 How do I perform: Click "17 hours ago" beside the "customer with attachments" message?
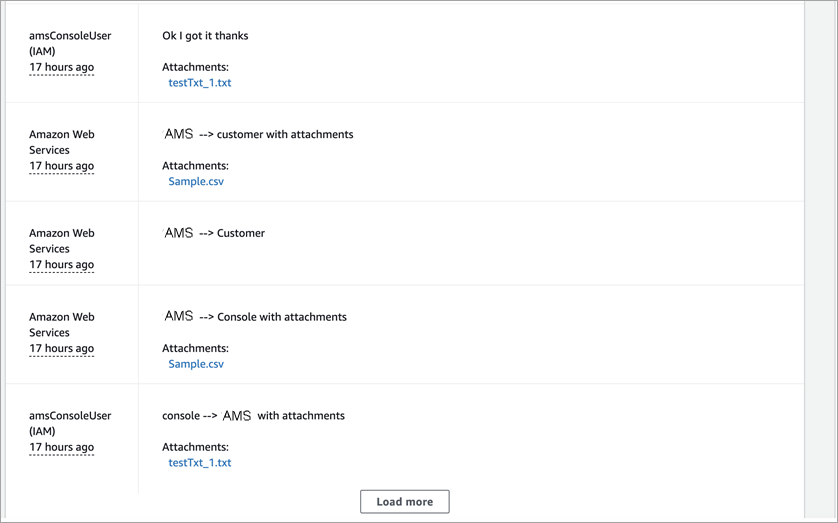(61, 166)
